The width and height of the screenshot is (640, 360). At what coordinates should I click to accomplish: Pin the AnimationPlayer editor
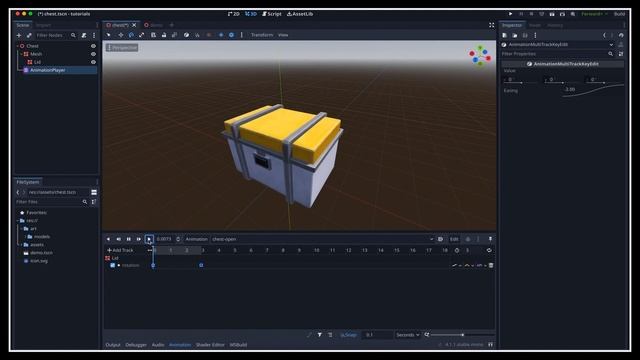490,239
